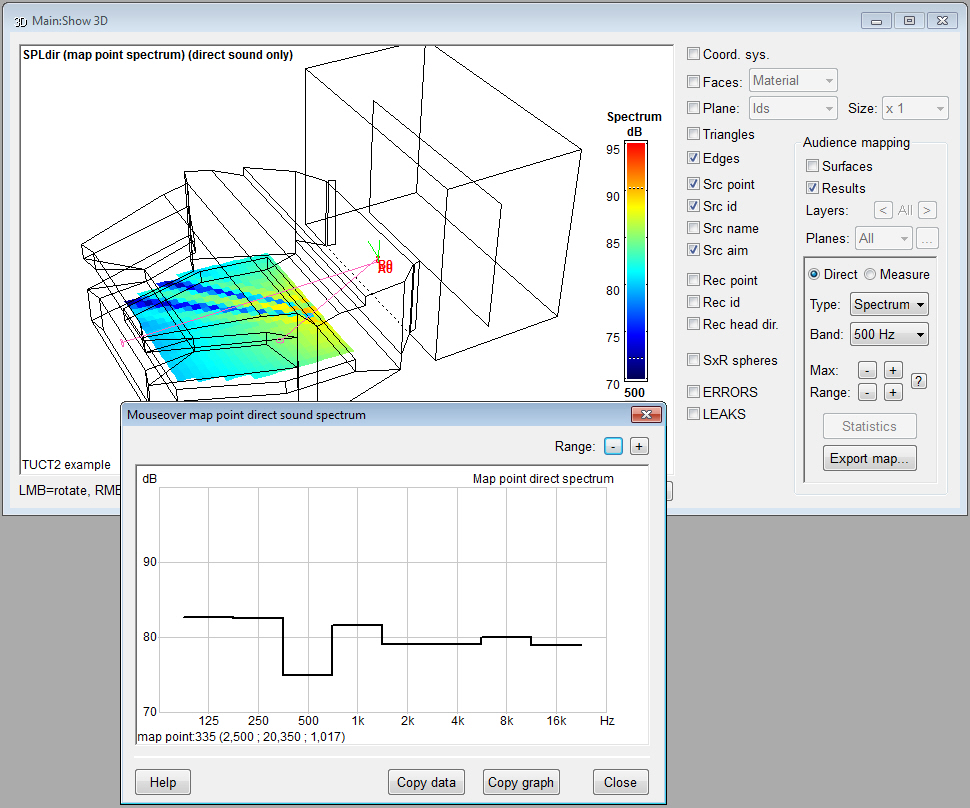Open the Band 500 Hz dropdown
Image resolution: width=970 pixels, height=808 pixels.
pos(889,334)
